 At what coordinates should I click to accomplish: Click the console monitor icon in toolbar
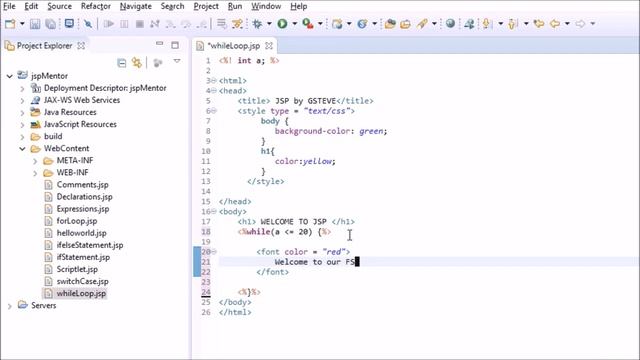(x=69, y=24)
